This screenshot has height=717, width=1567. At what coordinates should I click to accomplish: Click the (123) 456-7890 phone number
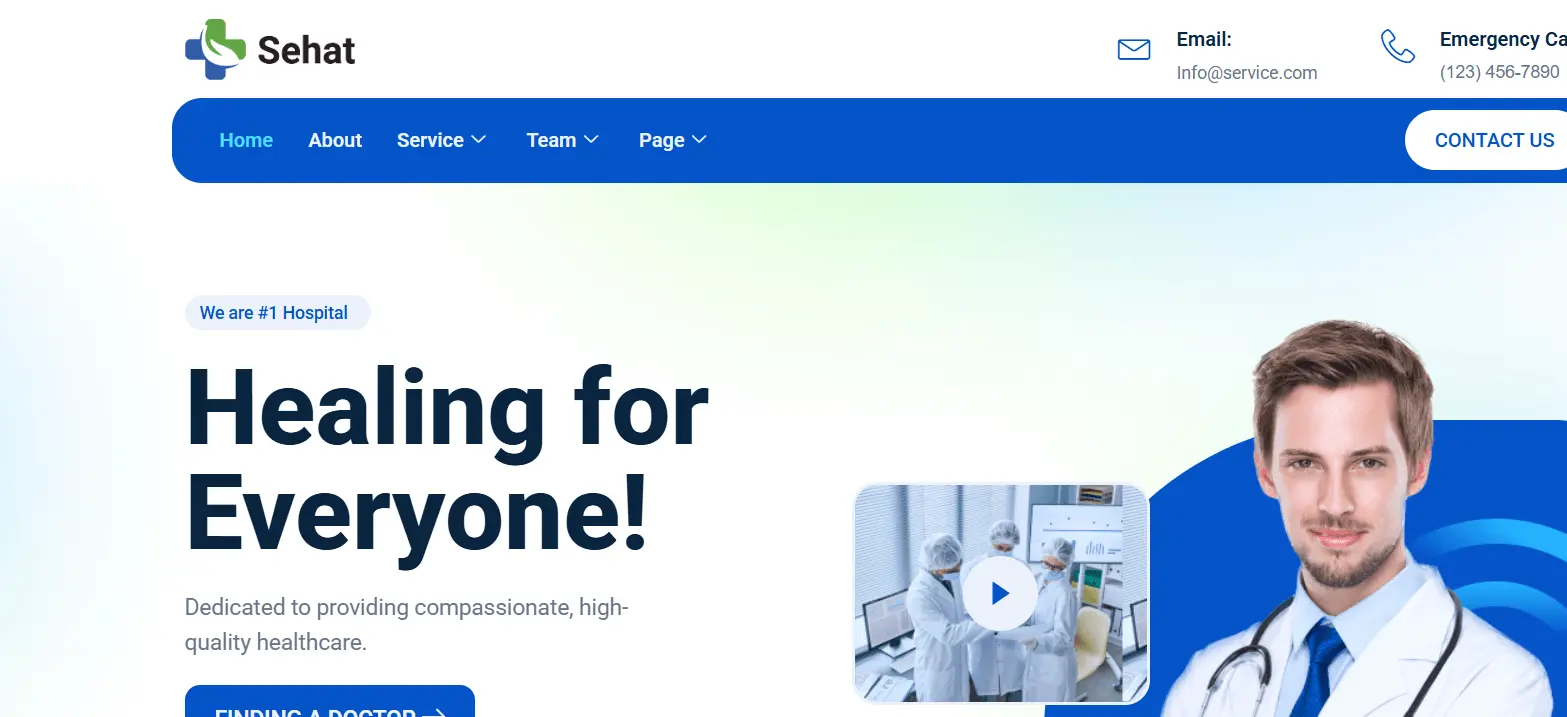click(x=1499, y=72)
